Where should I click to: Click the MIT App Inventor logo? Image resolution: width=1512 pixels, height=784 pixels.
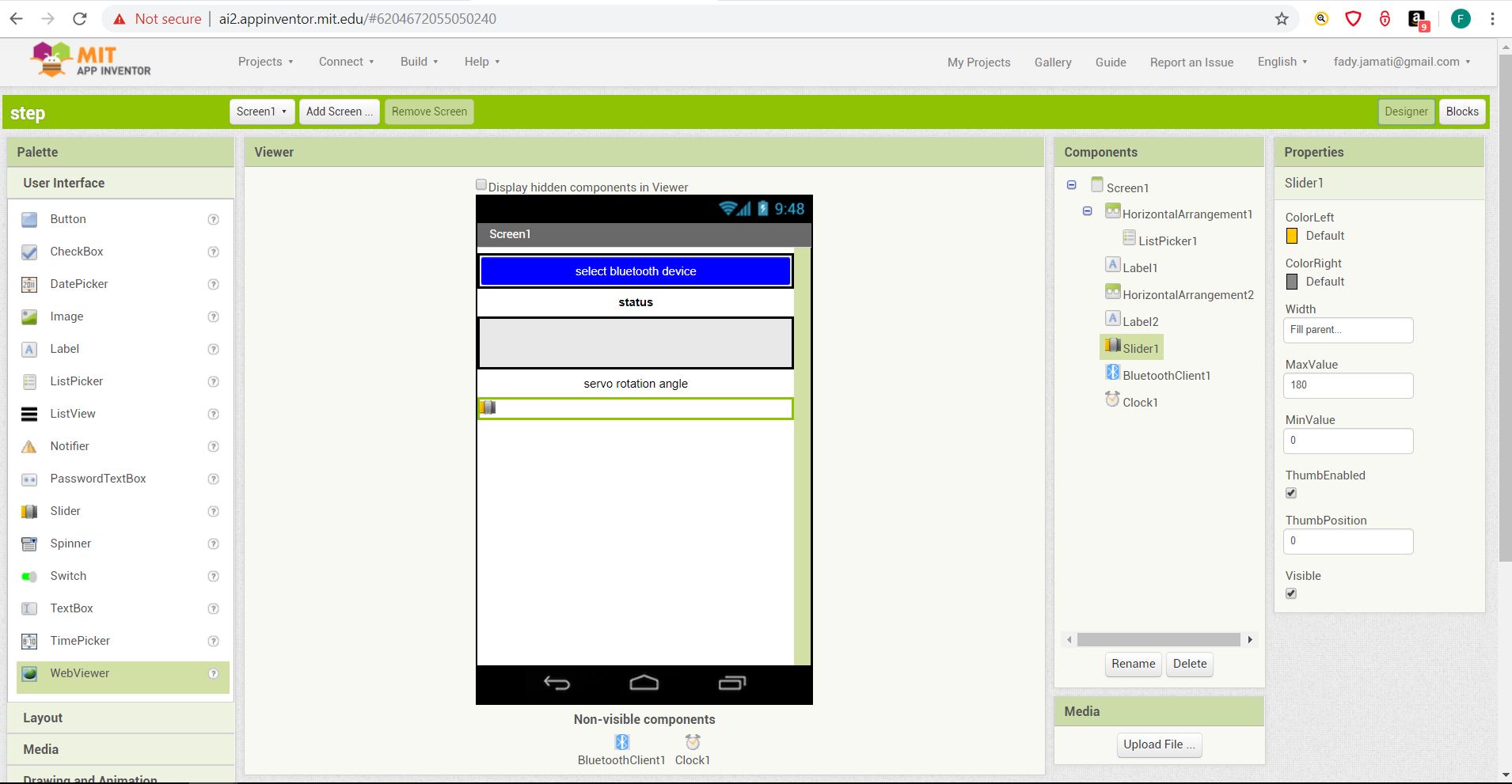coord(90,60)
